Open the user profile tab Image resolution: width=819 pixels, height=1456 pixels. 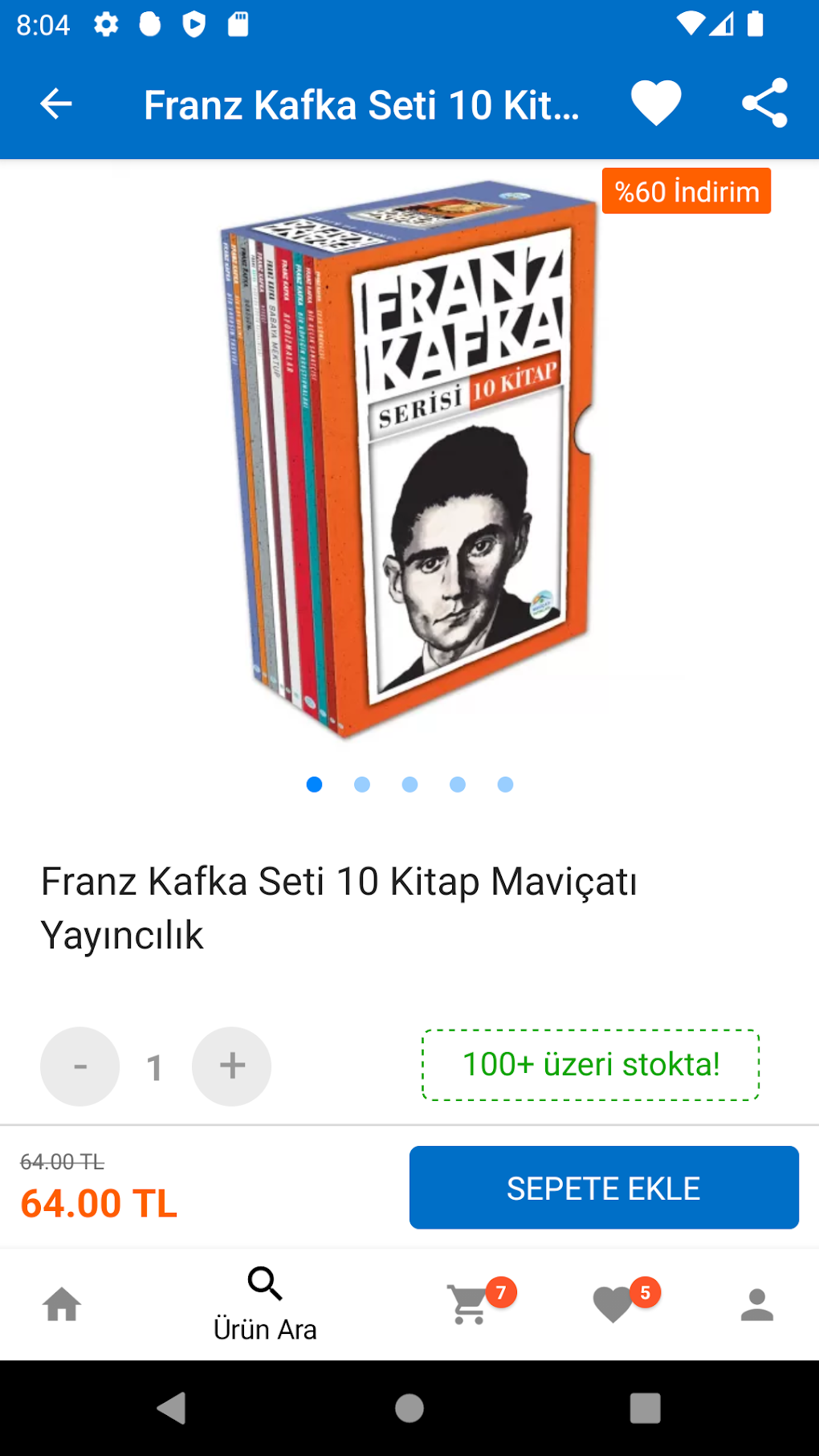756,1305
